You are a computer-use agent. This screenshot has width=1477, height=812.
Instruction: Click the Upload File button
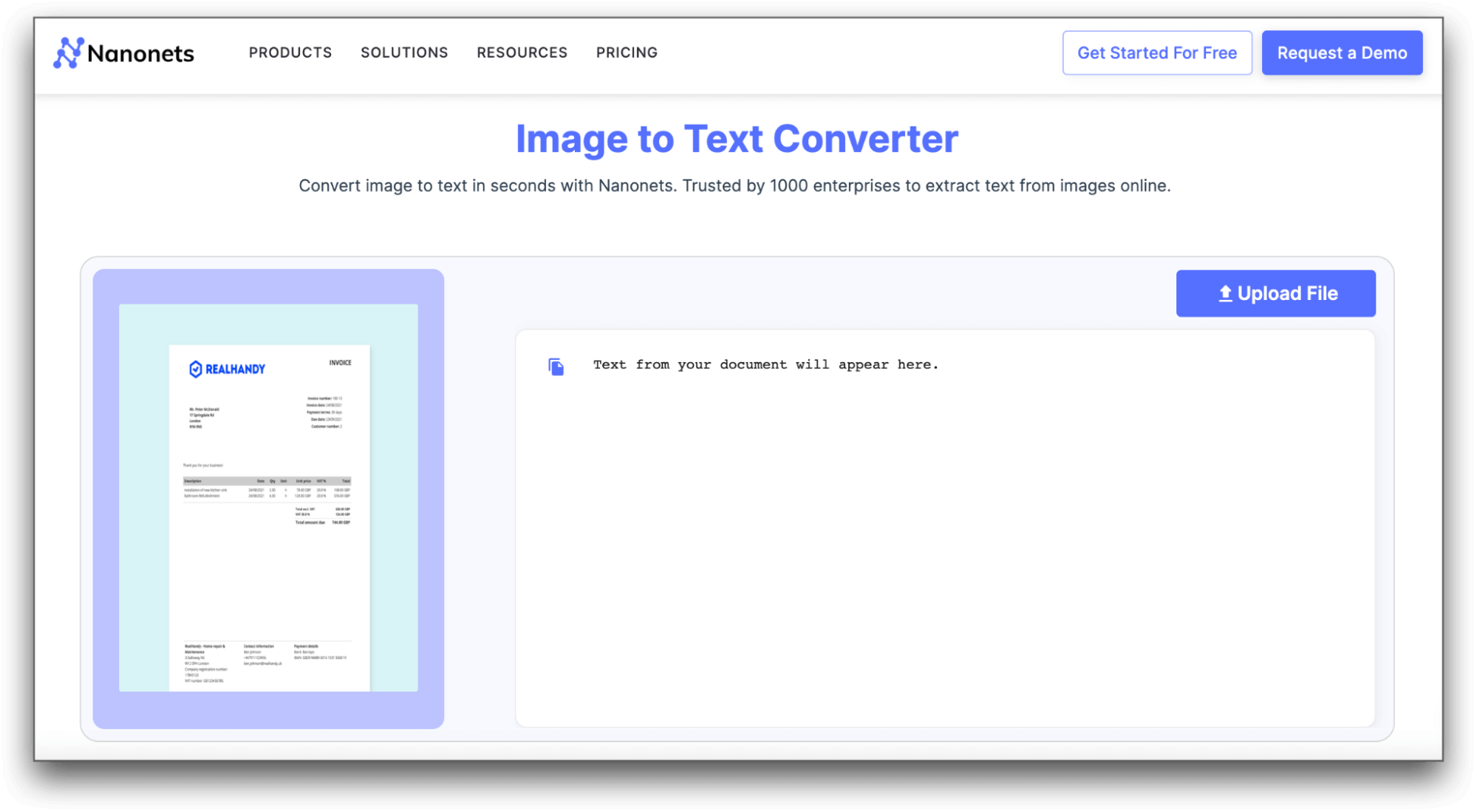tap(1276, 293)
